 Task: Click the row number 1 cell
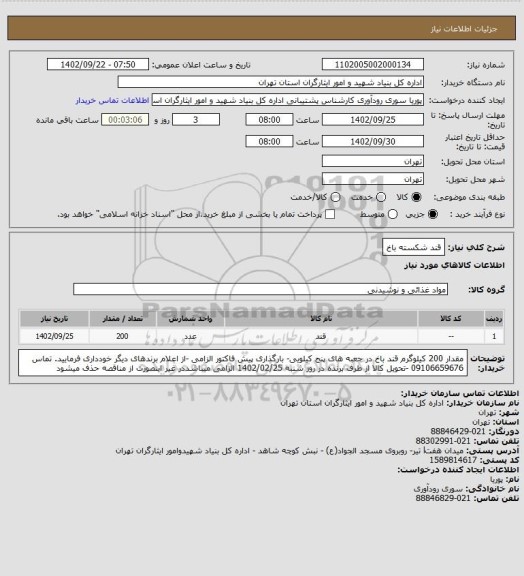494,336
